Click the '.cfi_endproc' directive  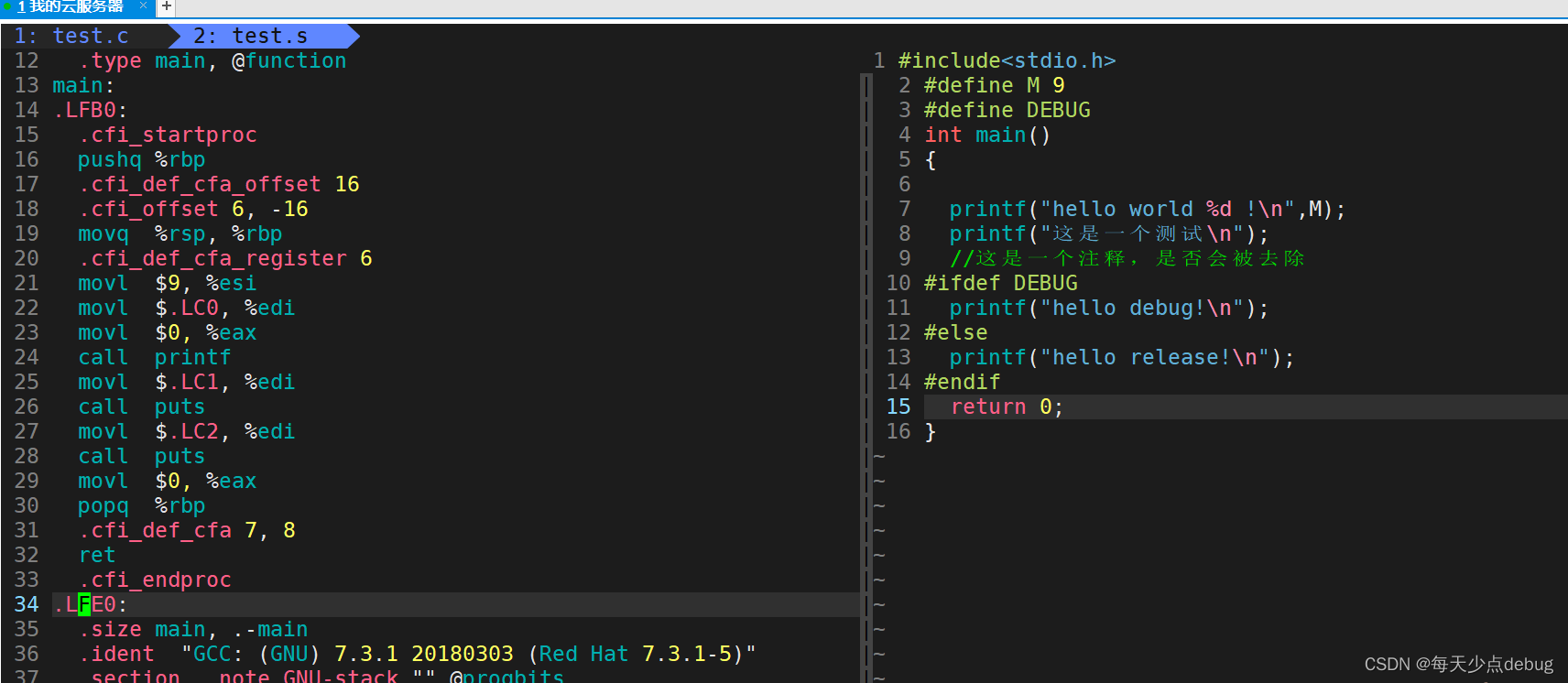(155, 580)
